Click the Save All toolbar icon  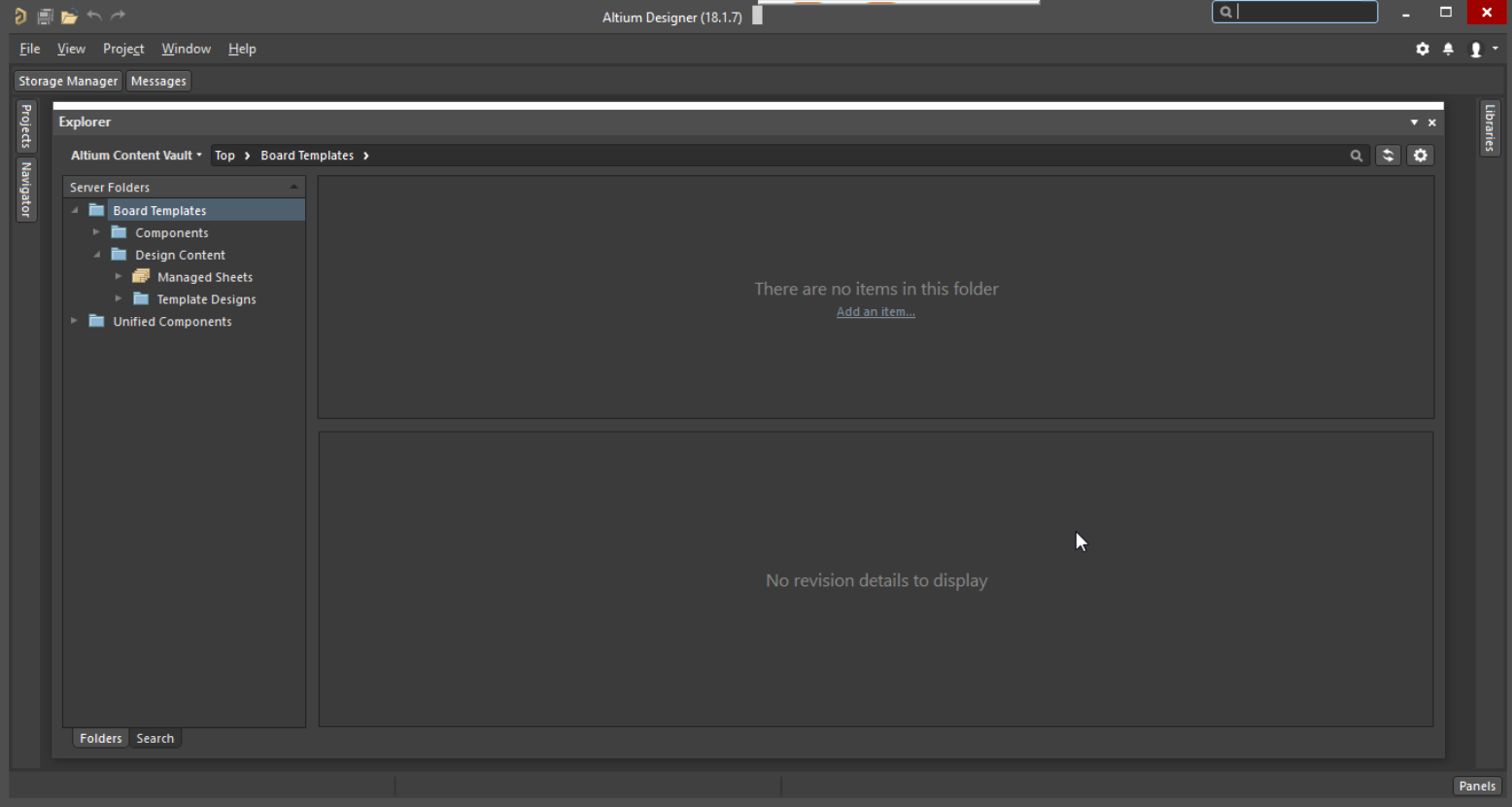click(x=45, y=17)
